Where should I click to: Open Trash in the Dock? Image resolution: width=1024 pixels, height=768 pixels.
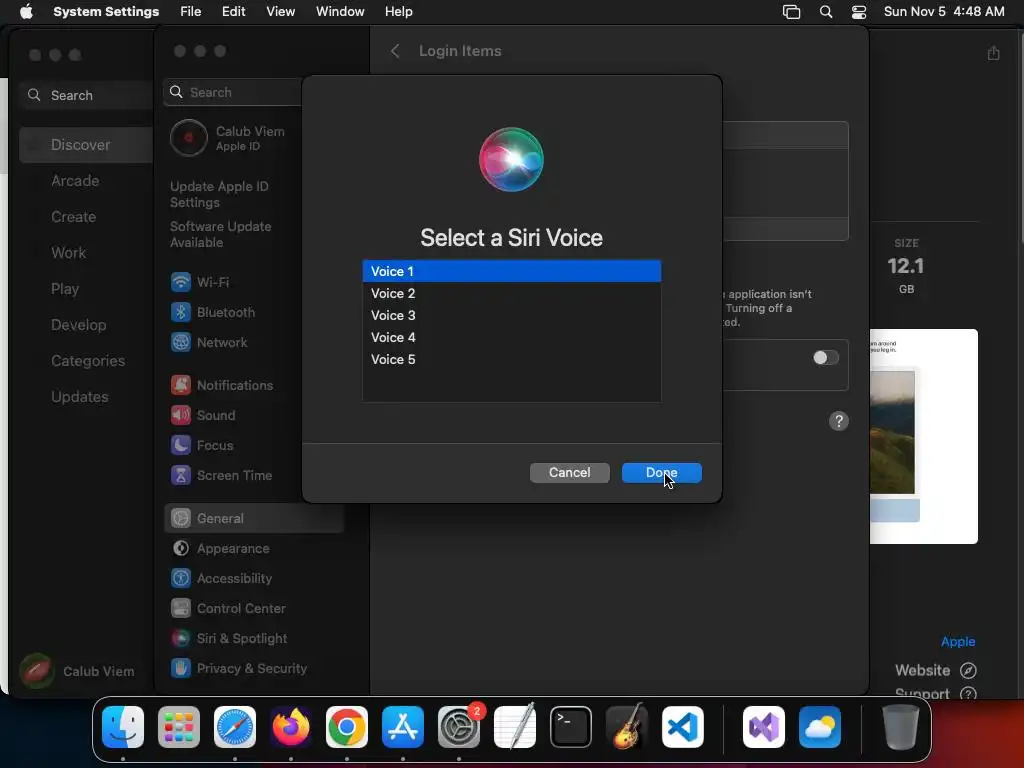(901, 727)
